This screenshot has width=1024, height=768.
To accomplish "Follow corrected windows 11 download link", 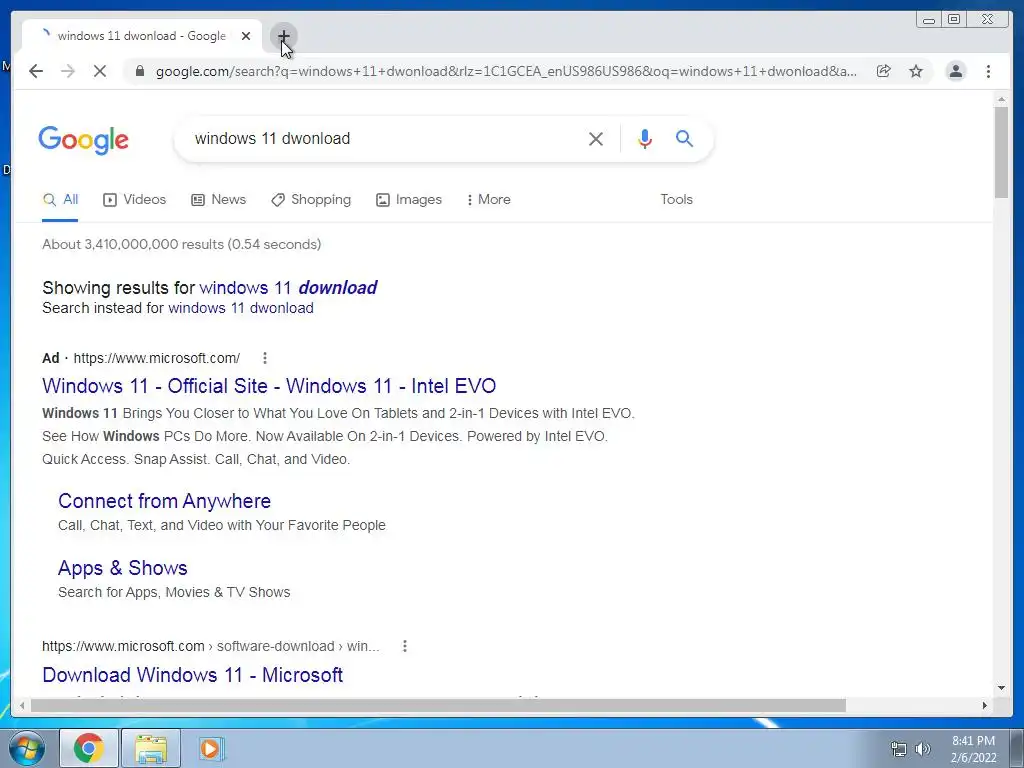I will click(x=288, y=288).
